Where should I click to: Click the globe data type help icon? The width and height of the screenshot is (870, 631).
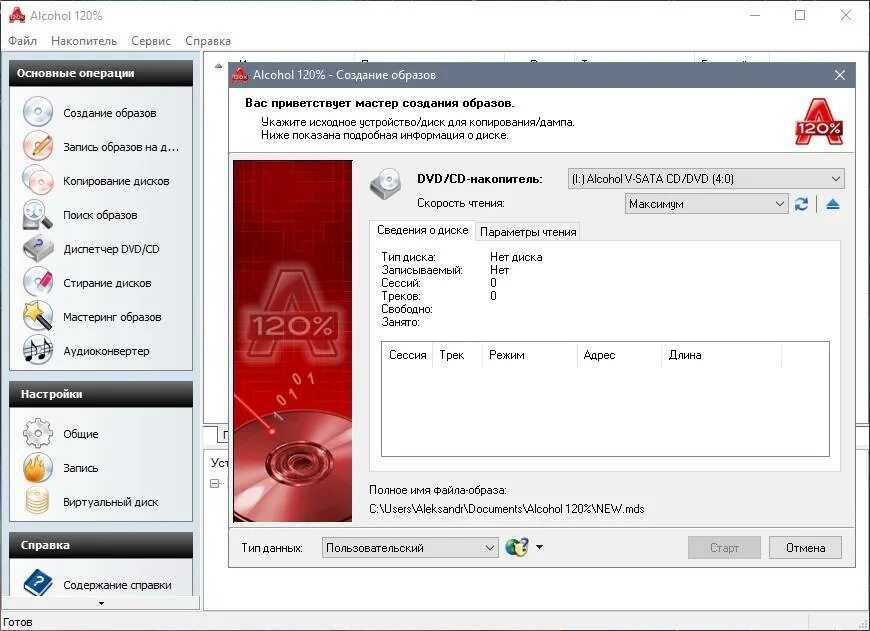(517, 547)
